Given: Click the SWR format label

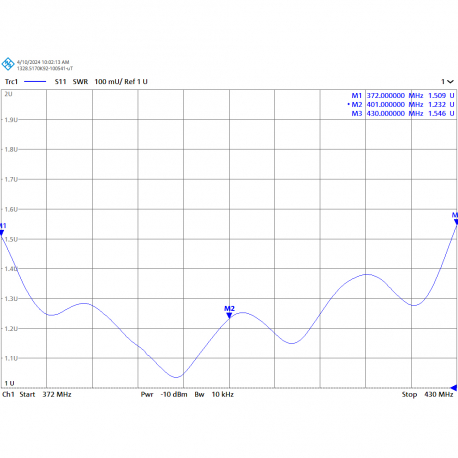Looking at the screenshot, I should click(80, 82).
